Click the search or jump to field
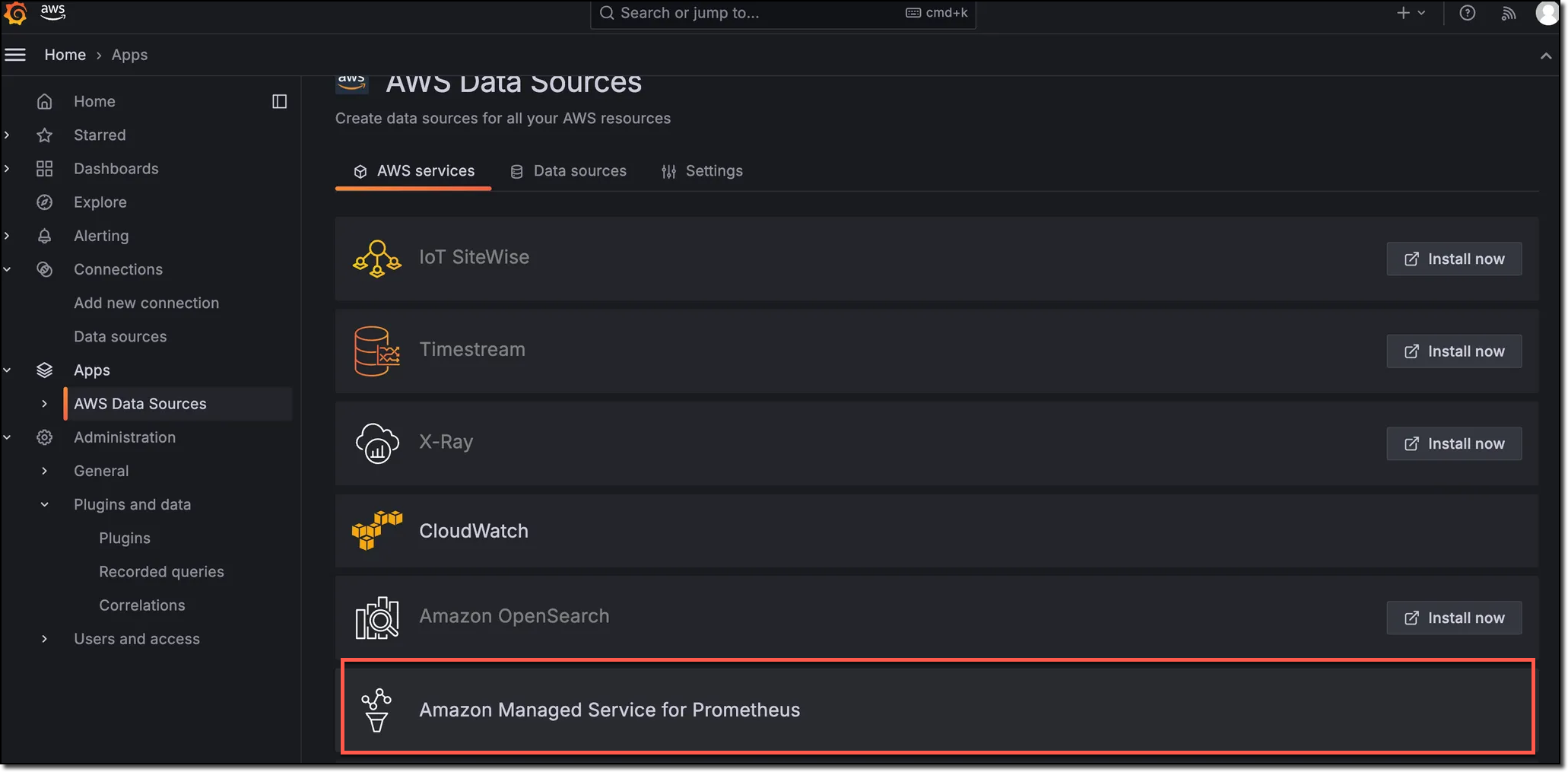1568x772 pixels. (x=760, y=13)
